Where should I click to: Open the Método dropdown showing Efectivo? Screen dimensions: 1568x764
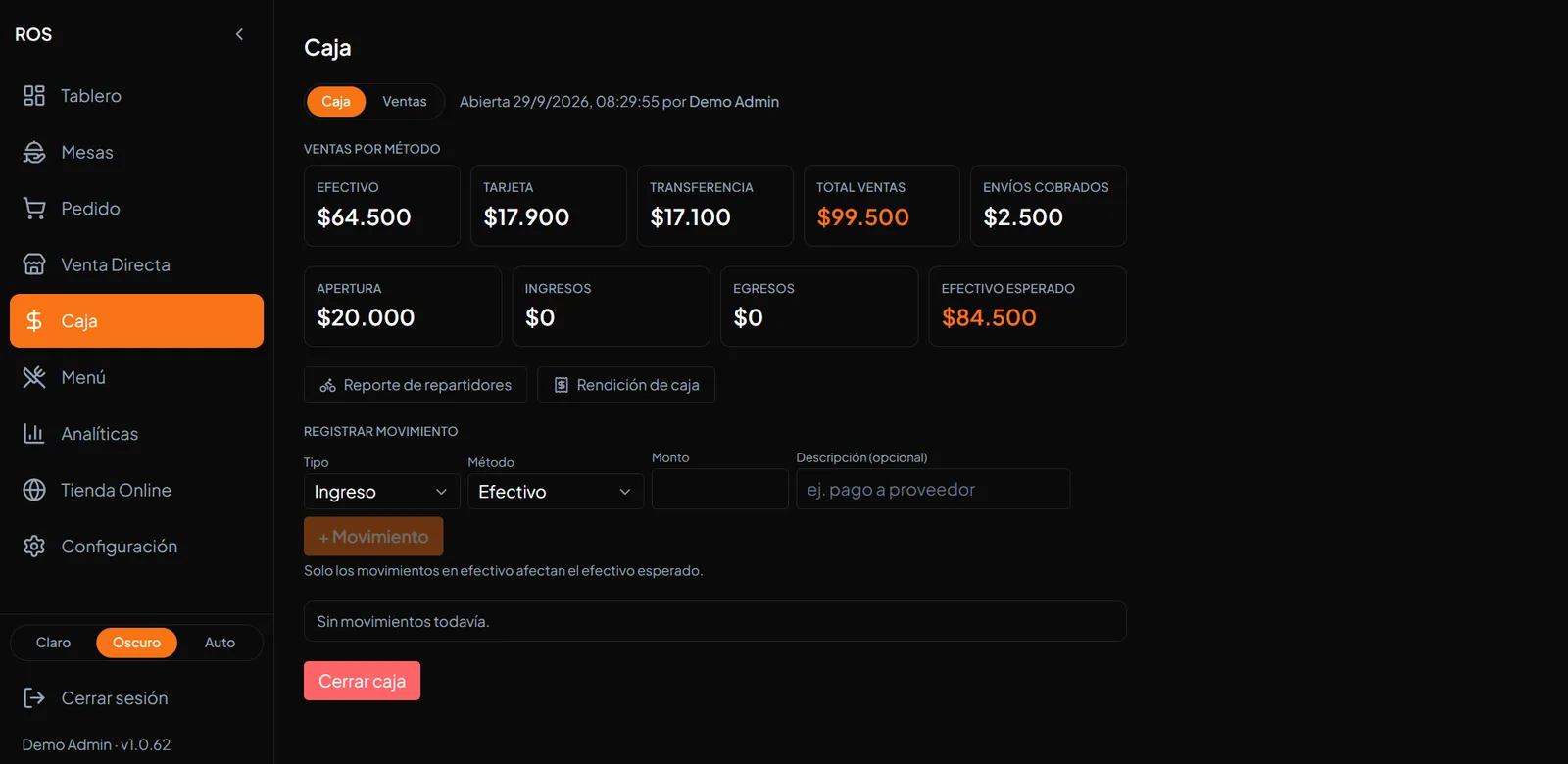click(556, 492)
